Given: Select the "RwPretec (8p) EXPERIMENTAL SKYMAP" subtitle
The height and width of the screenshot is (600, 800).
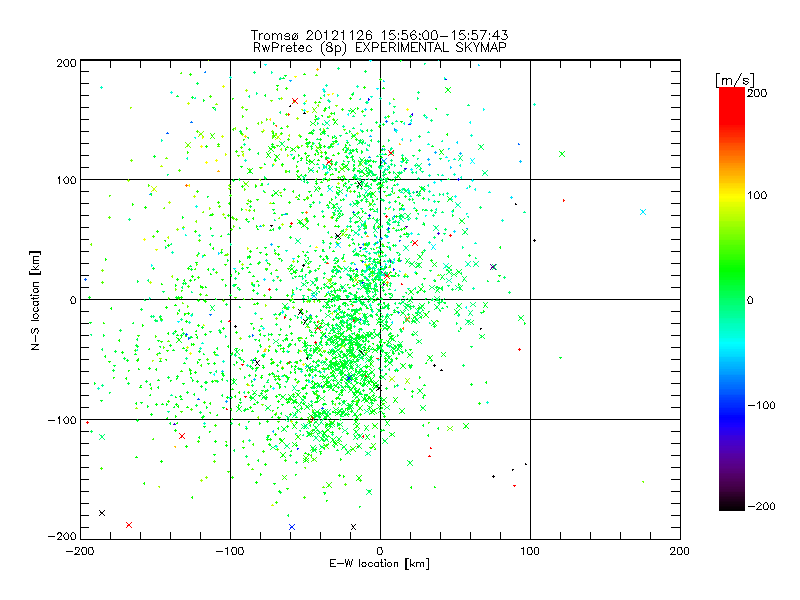Looking at the screenshot, I should coord(380,48).
